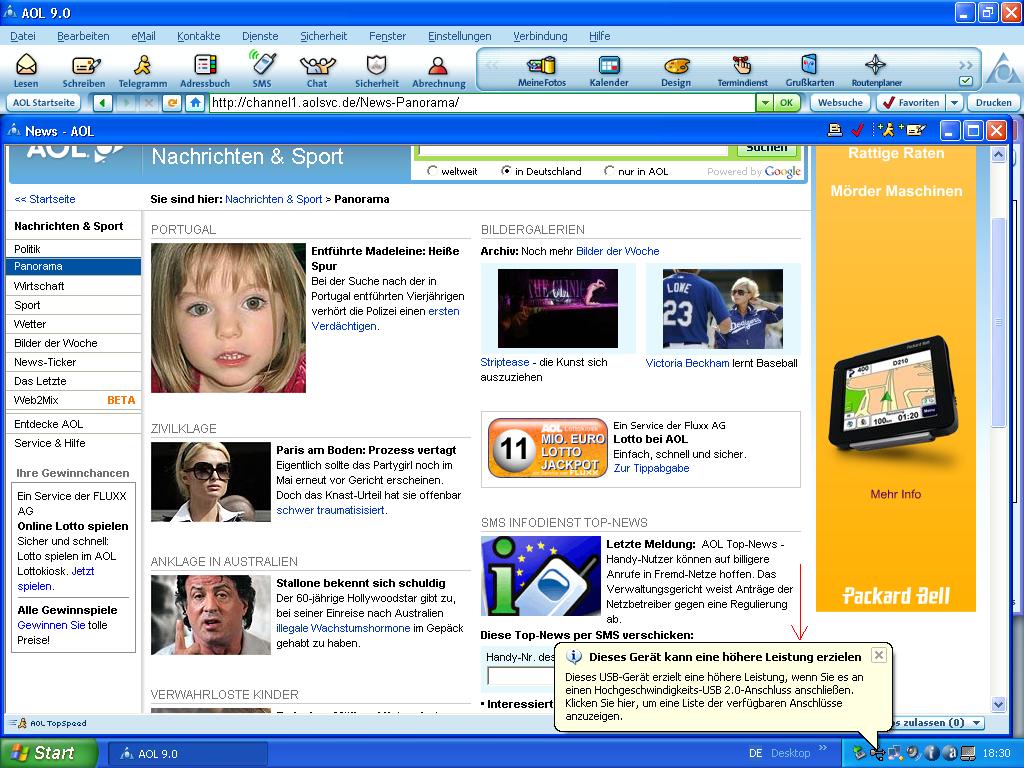
Task: Open the Victoria Beckham baseball thumbnail
Action: 722,308
